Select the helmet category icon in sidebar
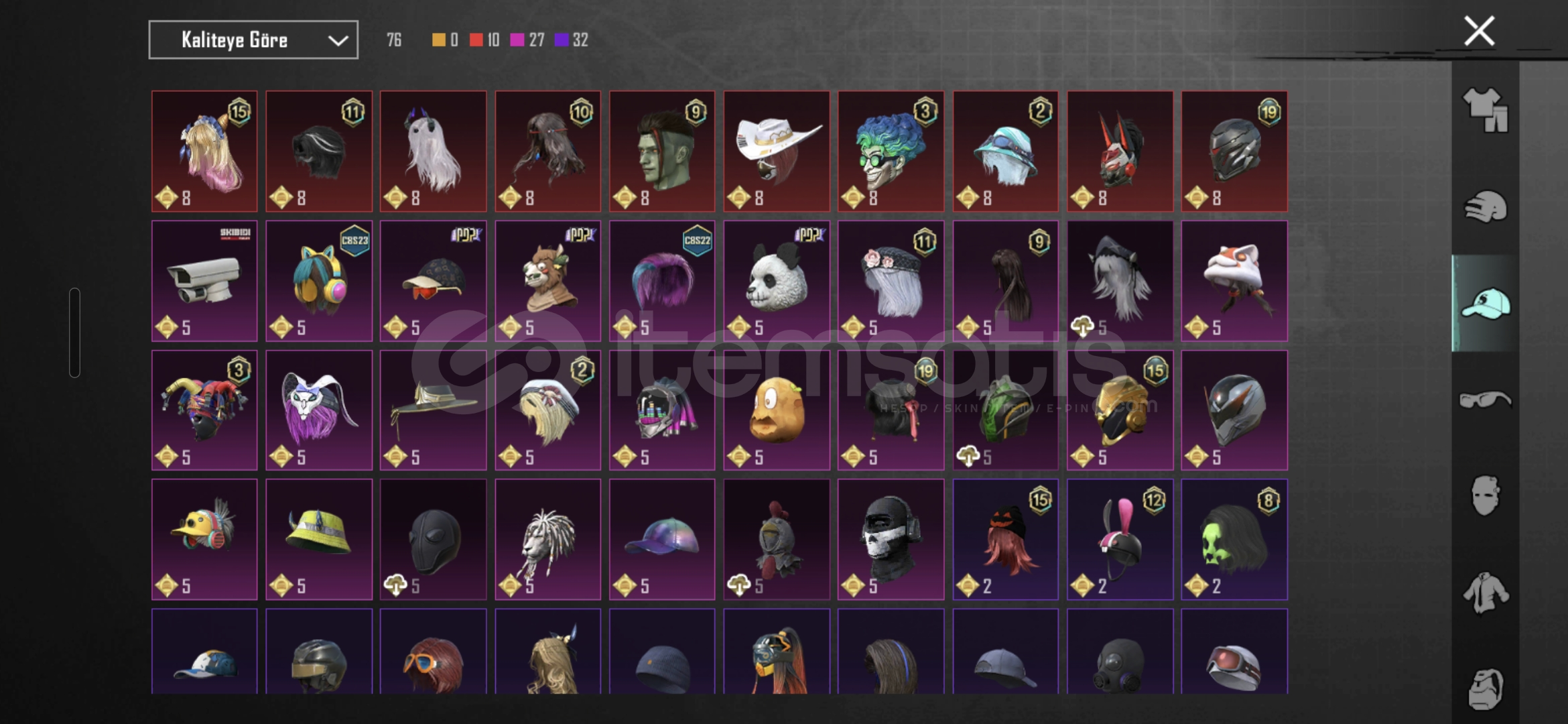This screenshot has height=724, width=1568. tap(1485, 206)
